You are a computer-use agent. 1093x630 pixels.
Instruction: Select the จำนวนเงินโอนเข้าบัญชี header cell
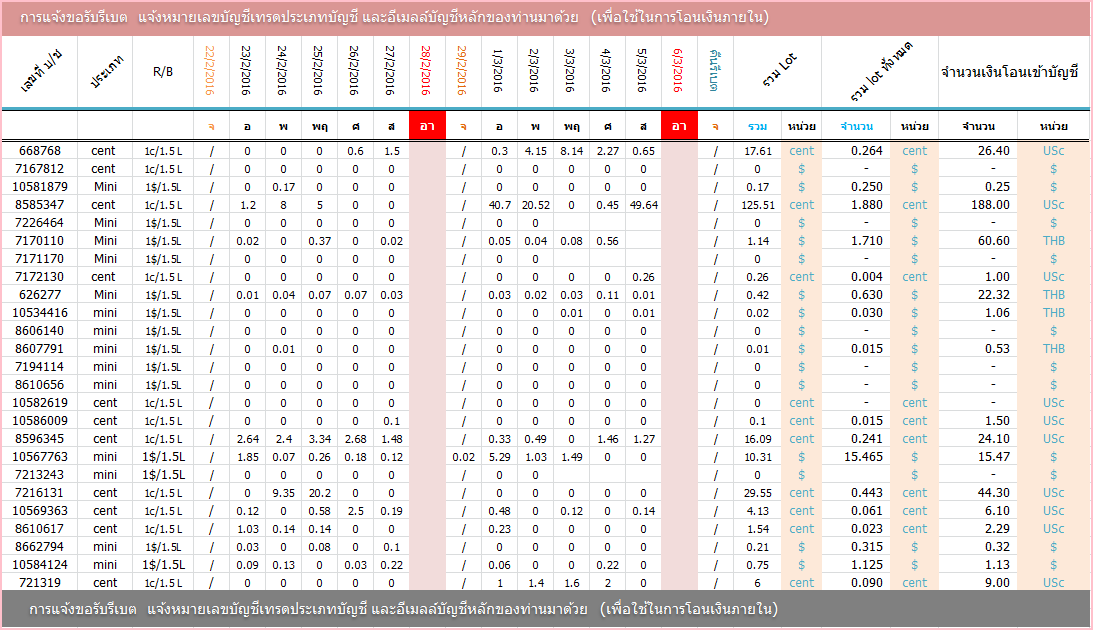coord(1011,72)
